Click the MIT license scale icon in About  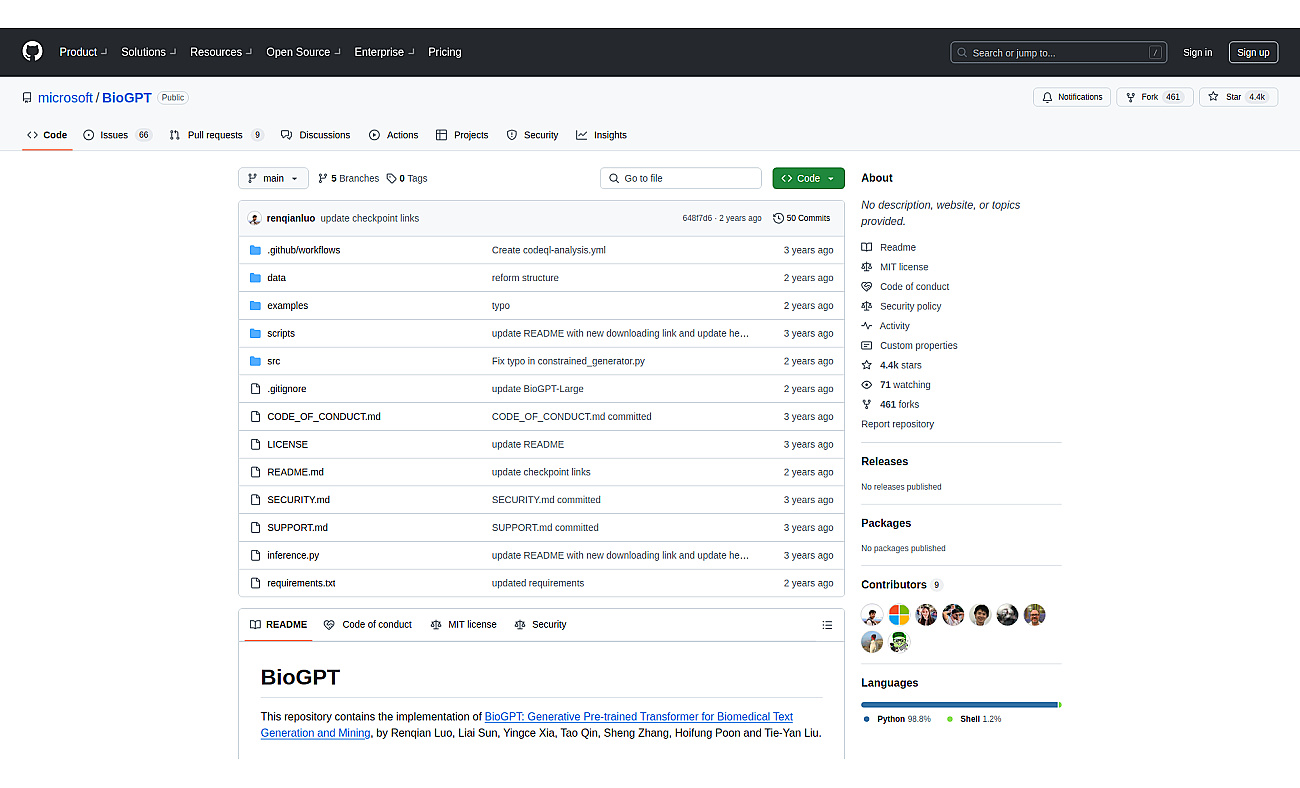pyautogui.click(x=867, y=267)
